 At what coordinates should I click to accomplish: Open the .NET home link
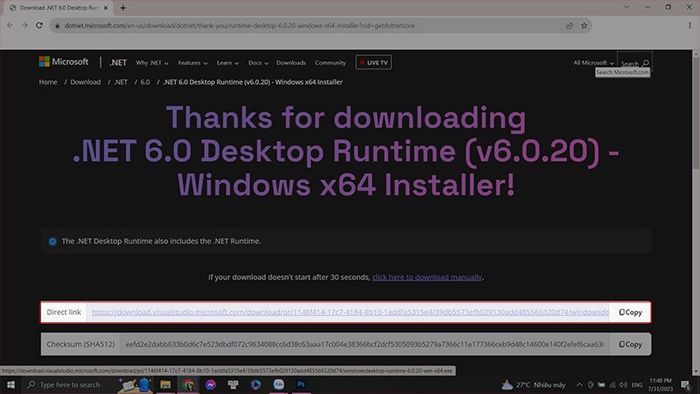tap(118, 62)
